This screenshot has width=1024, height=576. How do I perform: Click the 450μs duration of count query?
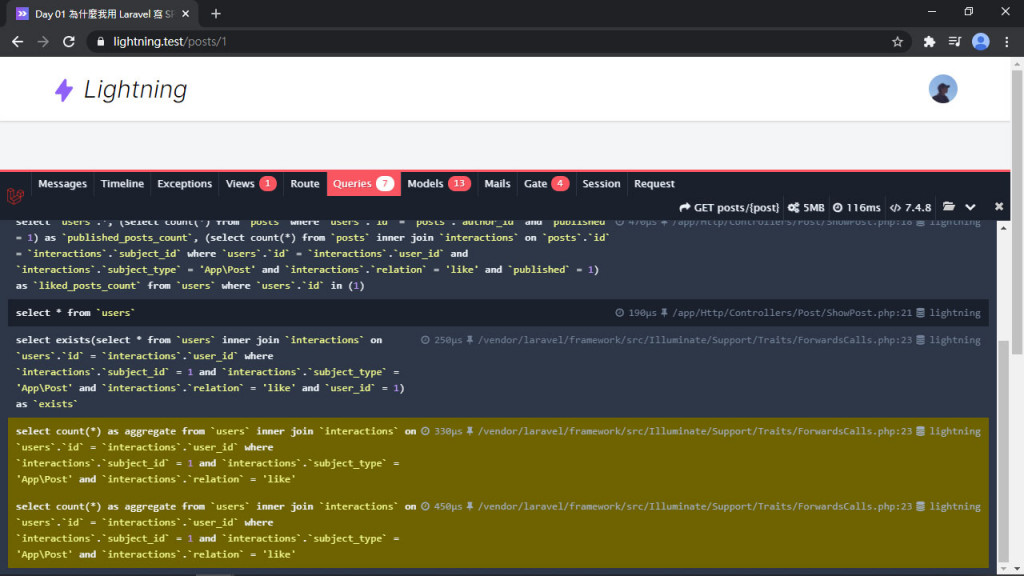(447, 507)
